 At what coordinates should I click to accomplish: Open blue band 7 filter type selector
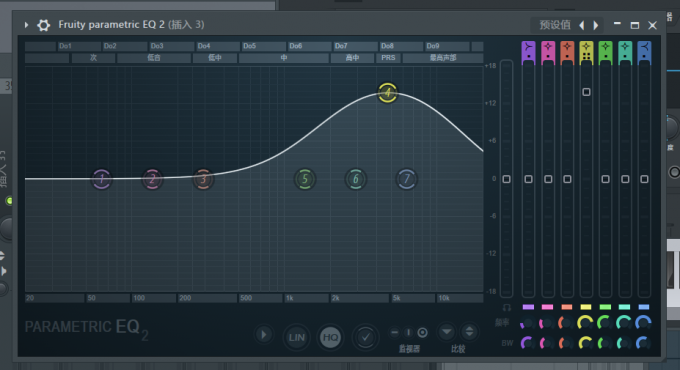click(x=644, y=52)
